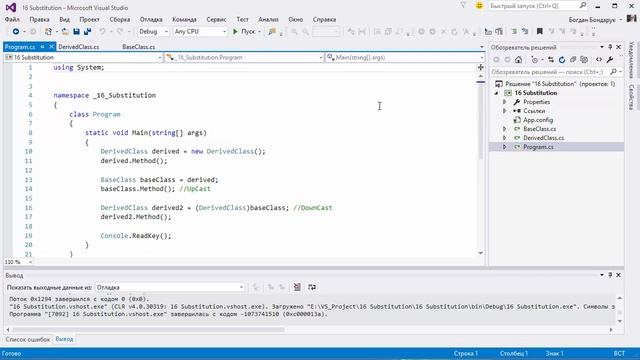Open Properties wrench icon in Solution Explorer
Screen dimensions: 640x360
coord(610,60)
